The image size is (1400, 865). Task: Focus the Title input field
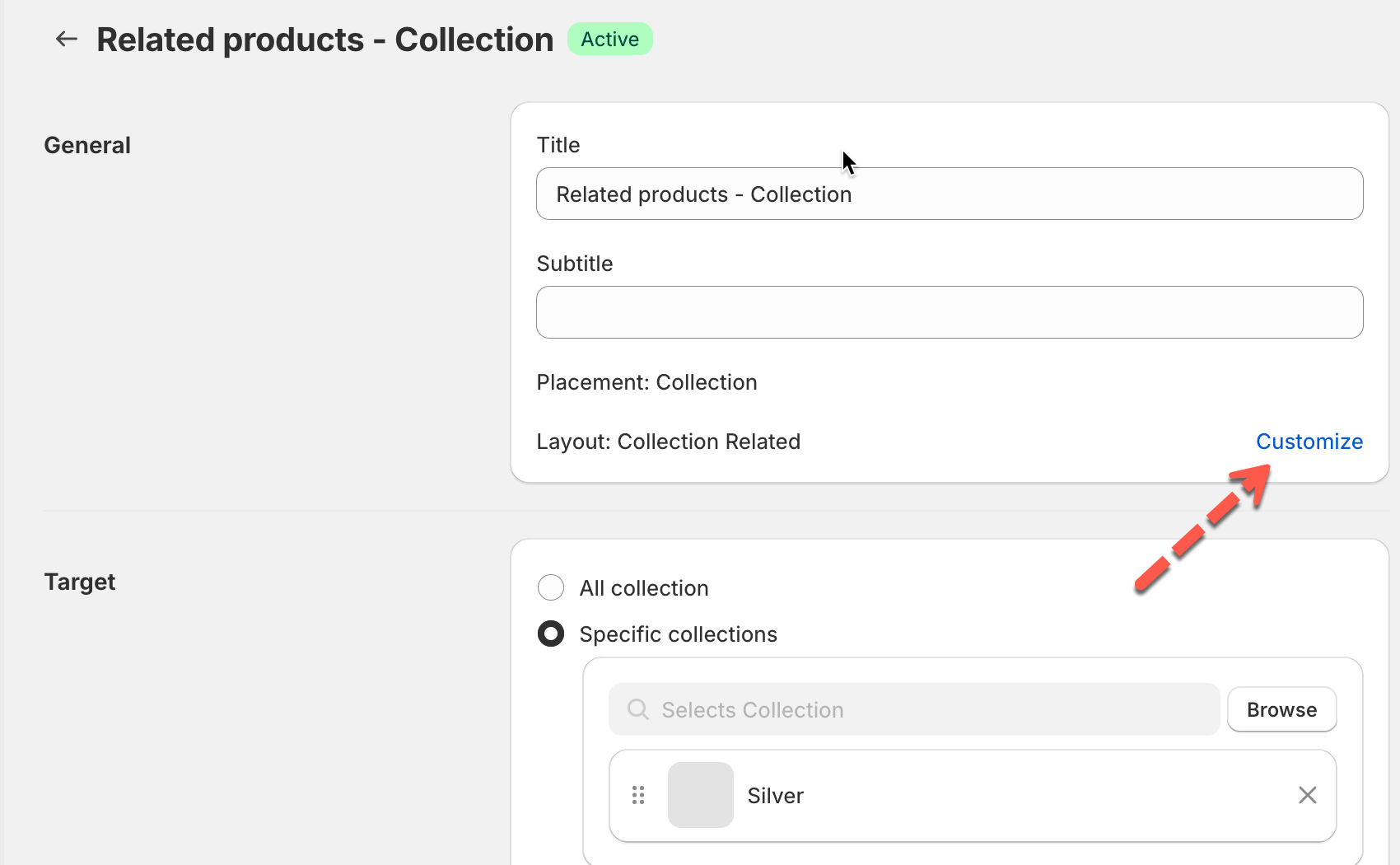949,194
